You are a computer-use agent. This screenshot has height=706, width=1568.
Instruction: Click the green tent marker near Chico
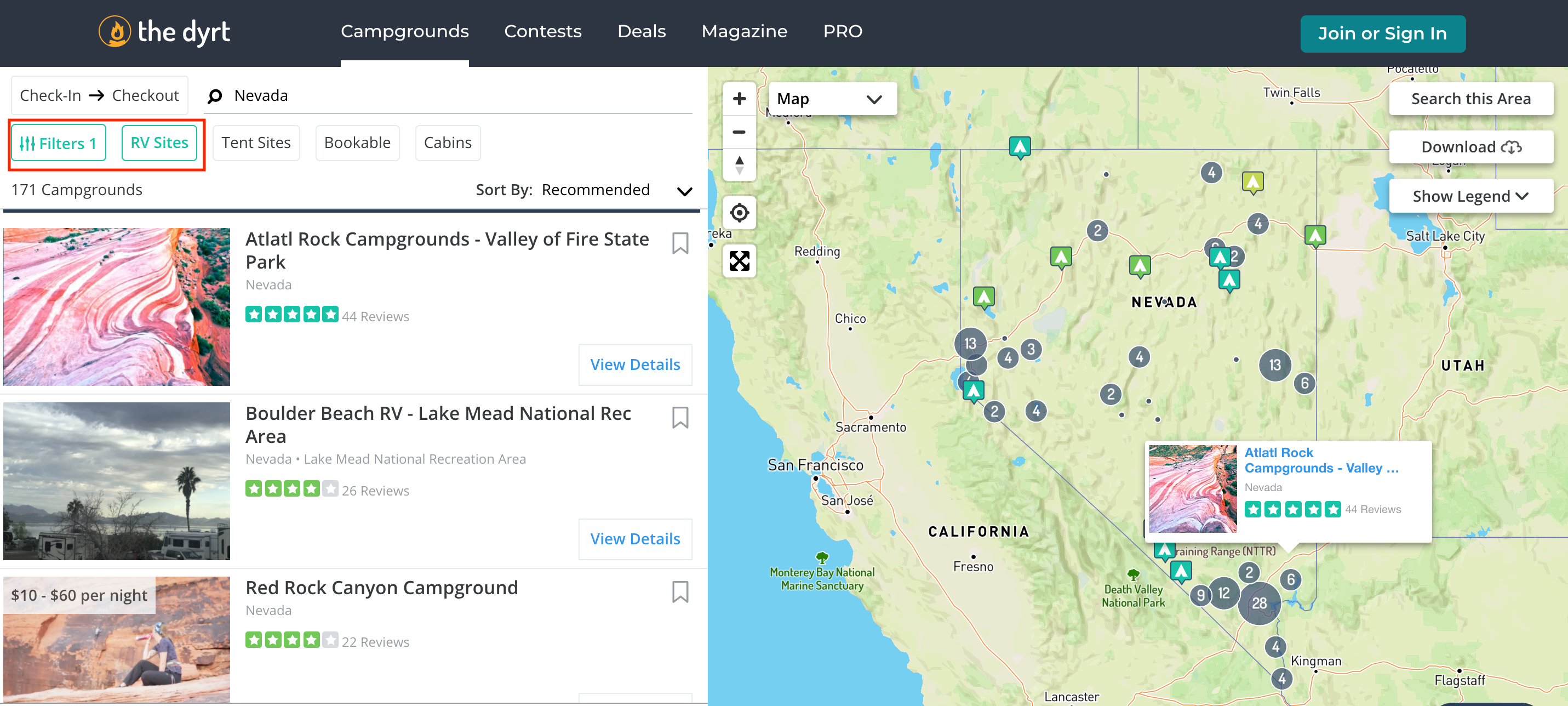point(983,298)
